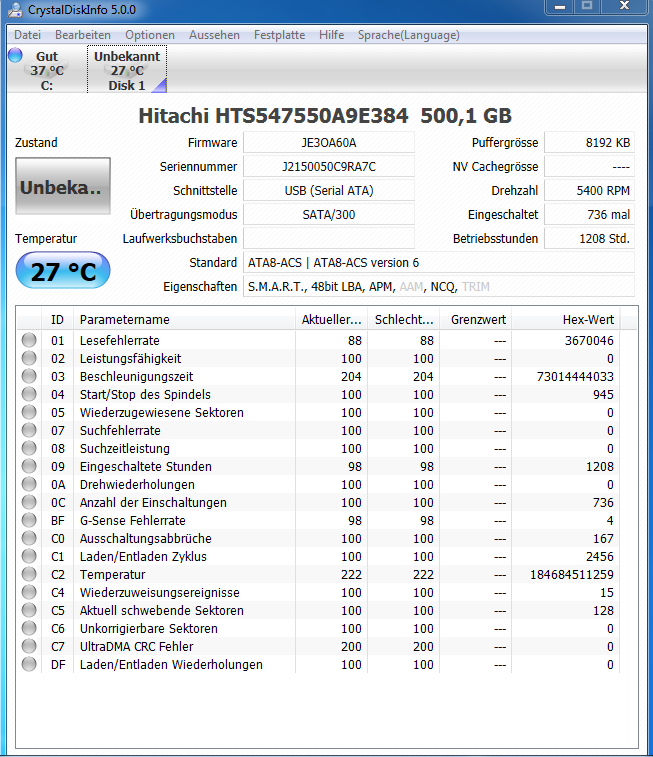Screen dimensions: 653x757
Task: Click the Eigenschaften features field
Action: (x=439, y=286)
